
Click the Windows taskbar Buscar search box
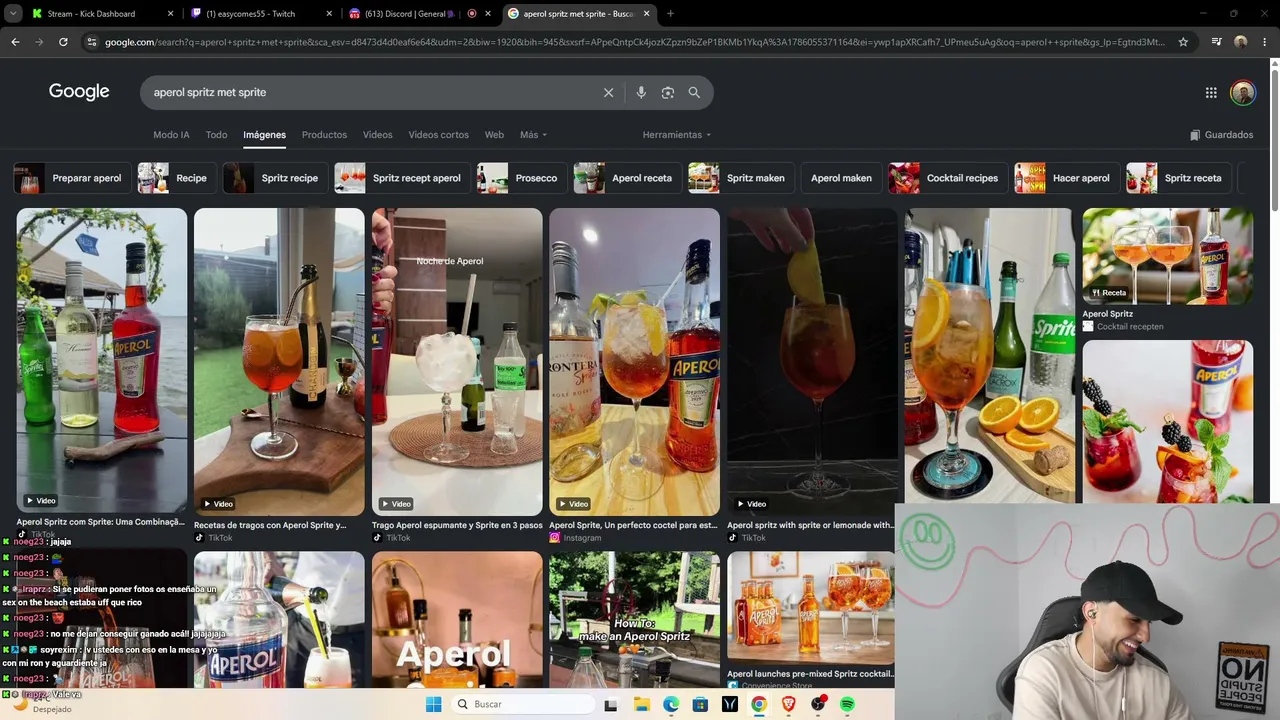pyautogui.click(x=524, y=704)
